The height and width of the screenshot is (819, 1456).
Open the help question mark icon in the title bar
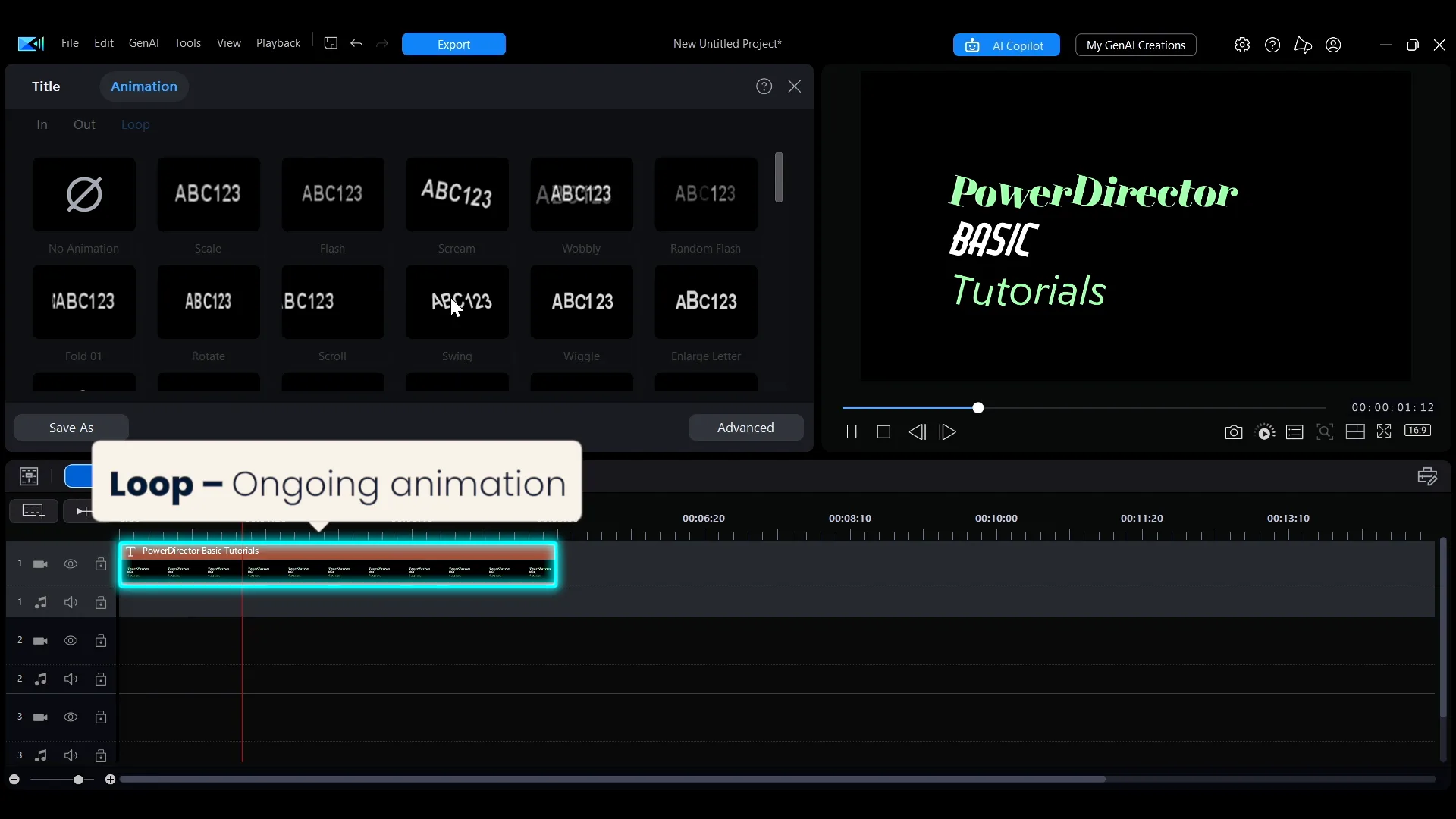(x=1272, y=45)
